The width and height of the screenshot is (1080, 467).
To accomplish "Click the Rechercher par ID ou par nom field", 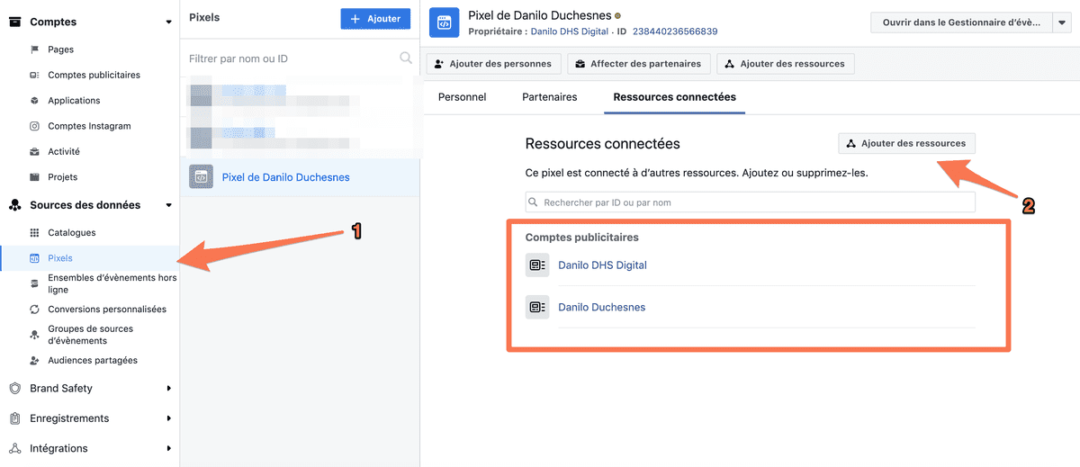I will (x=750, y=202).
